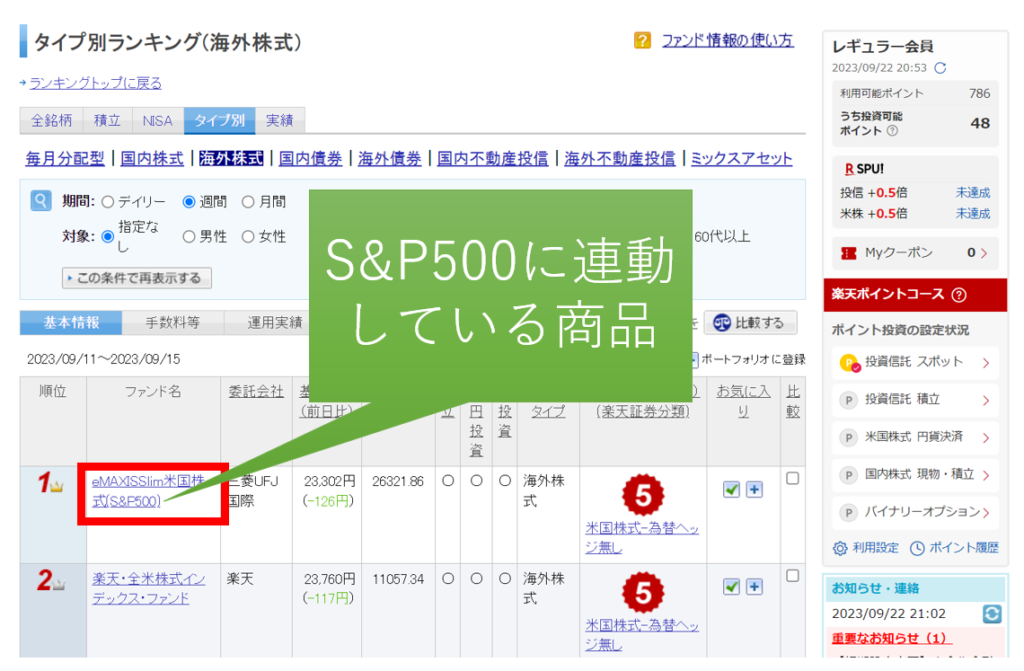Image resolution: width=1024 pixels, height=671 pixels.
Task: Click the help icon beside 楽天ポイントコース
Action: pyautogui.click(x=959, y=295)
